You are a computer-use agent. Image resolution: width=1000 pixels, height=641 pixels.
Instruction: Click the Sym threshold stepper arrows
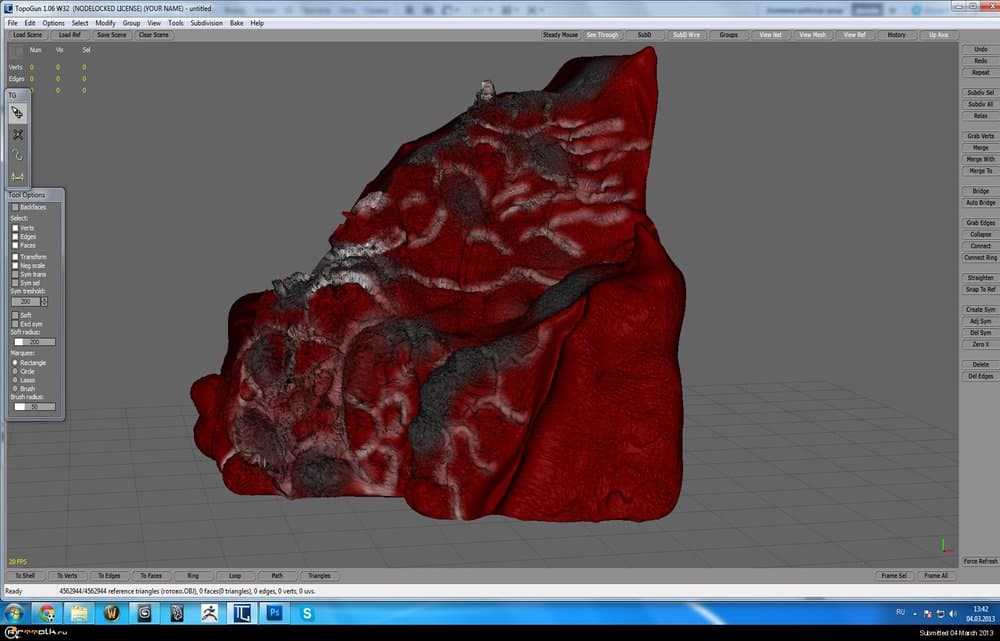coord(45,301)
